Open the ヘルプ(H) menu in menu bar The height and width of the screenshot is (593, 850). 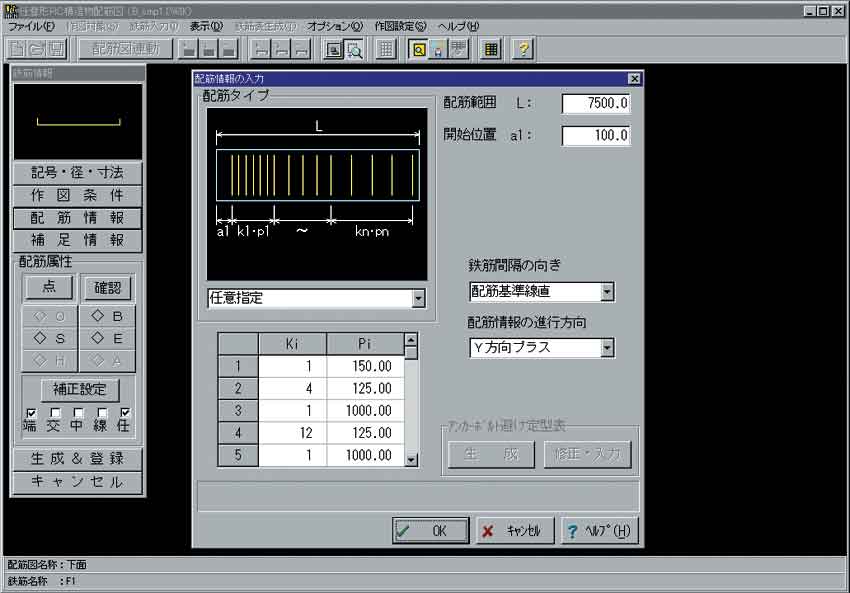click(x=459, y=26)
